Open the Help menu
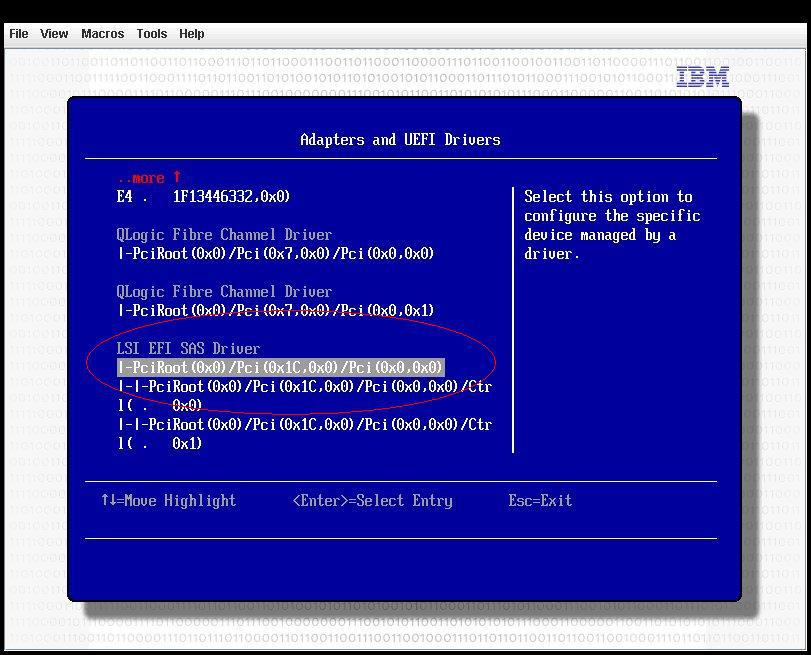Viewport: 811px width, 655px height. (191, 33)
